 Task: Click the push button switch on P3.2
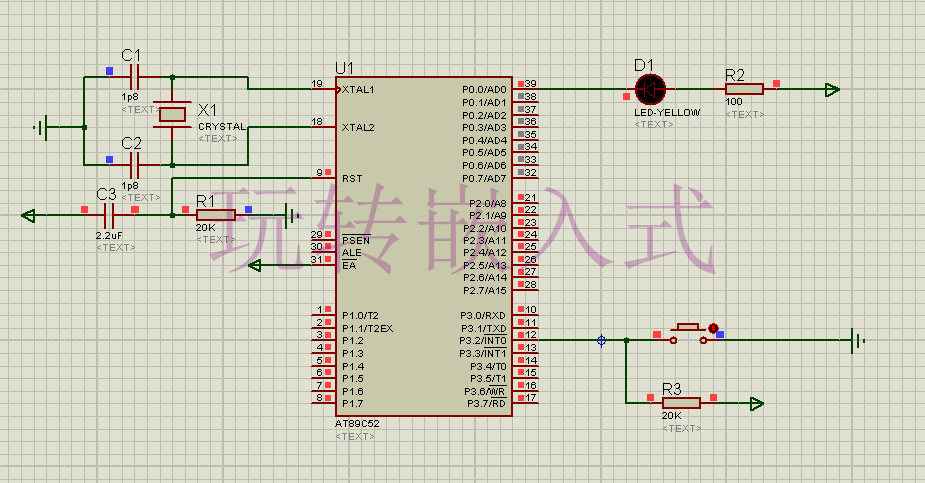tap(688, 334)
